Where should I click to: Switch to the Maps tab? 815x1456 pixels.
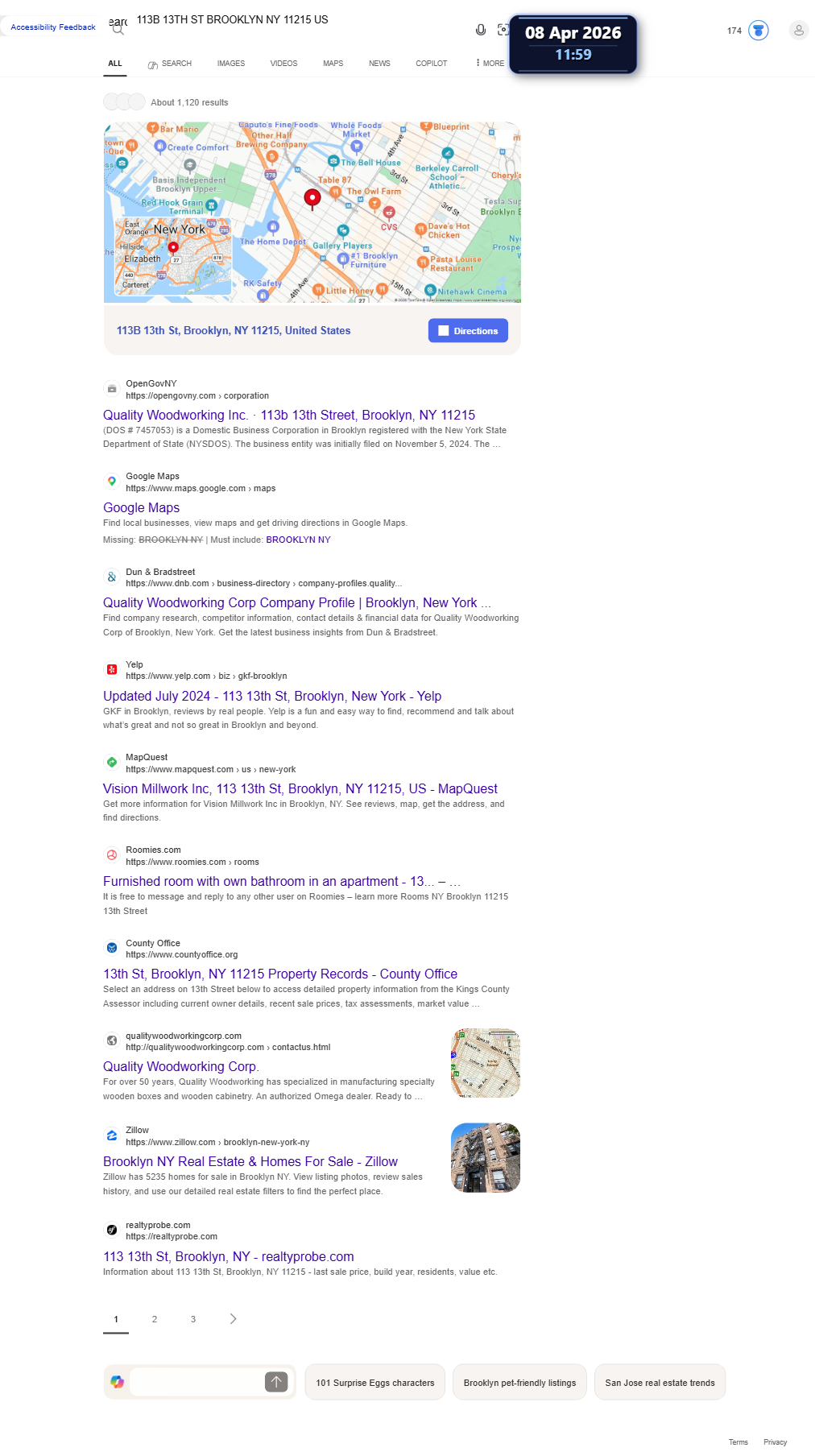333,63
